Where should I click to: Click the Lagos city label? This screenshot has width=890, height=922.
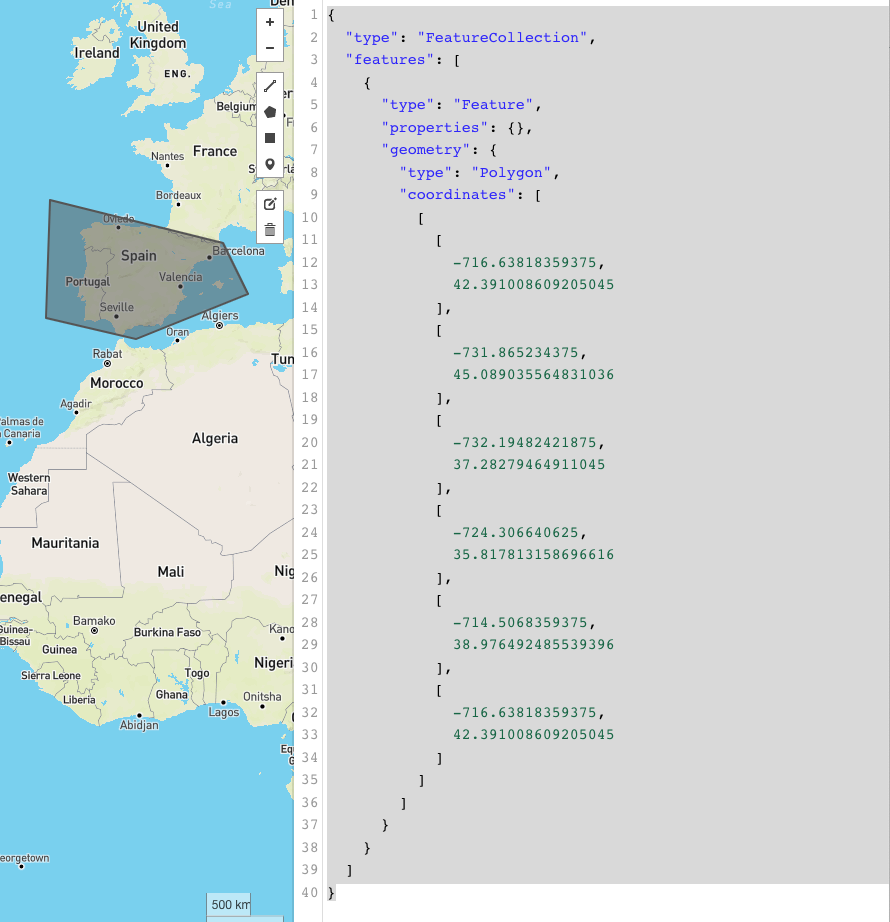tap(223, 713)
